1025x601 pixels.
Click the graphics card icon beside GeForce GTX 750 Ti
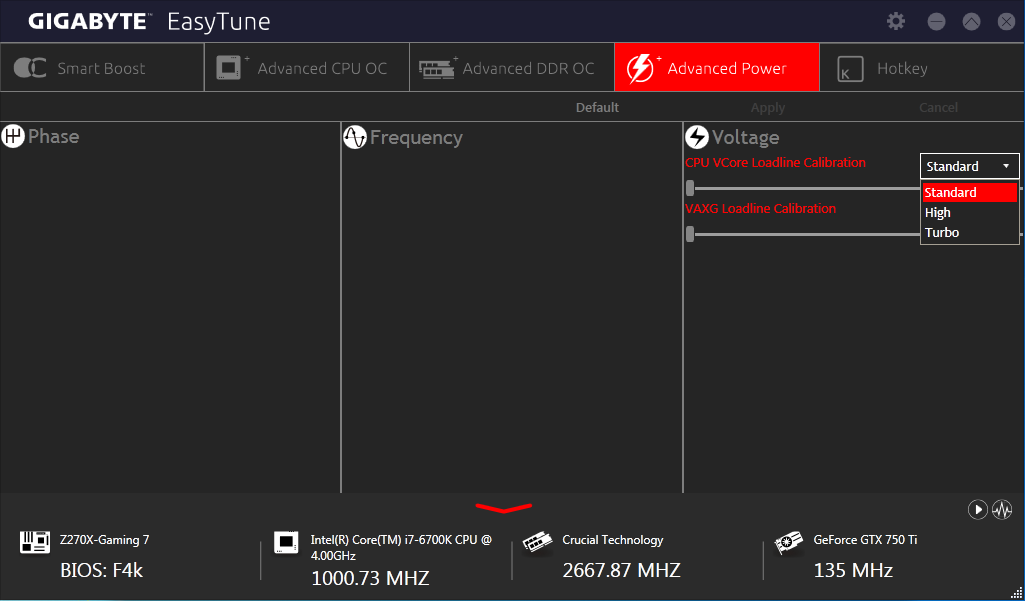pyautogui.click(x=789, y=543)
